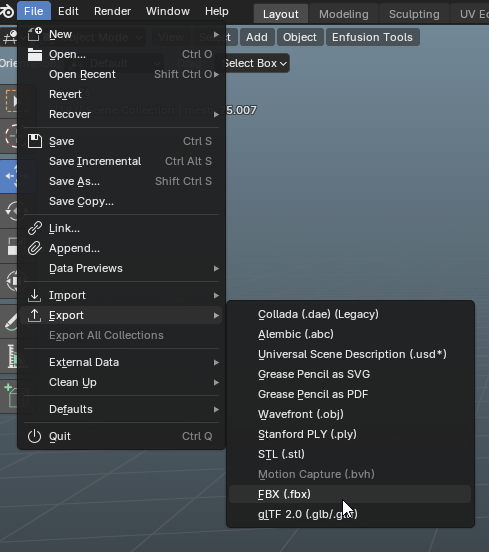Image resolution: width=489 pixels, height=552 pixels.
Task: Switch to the Modeling workspace tab
Action: (344, 14)
